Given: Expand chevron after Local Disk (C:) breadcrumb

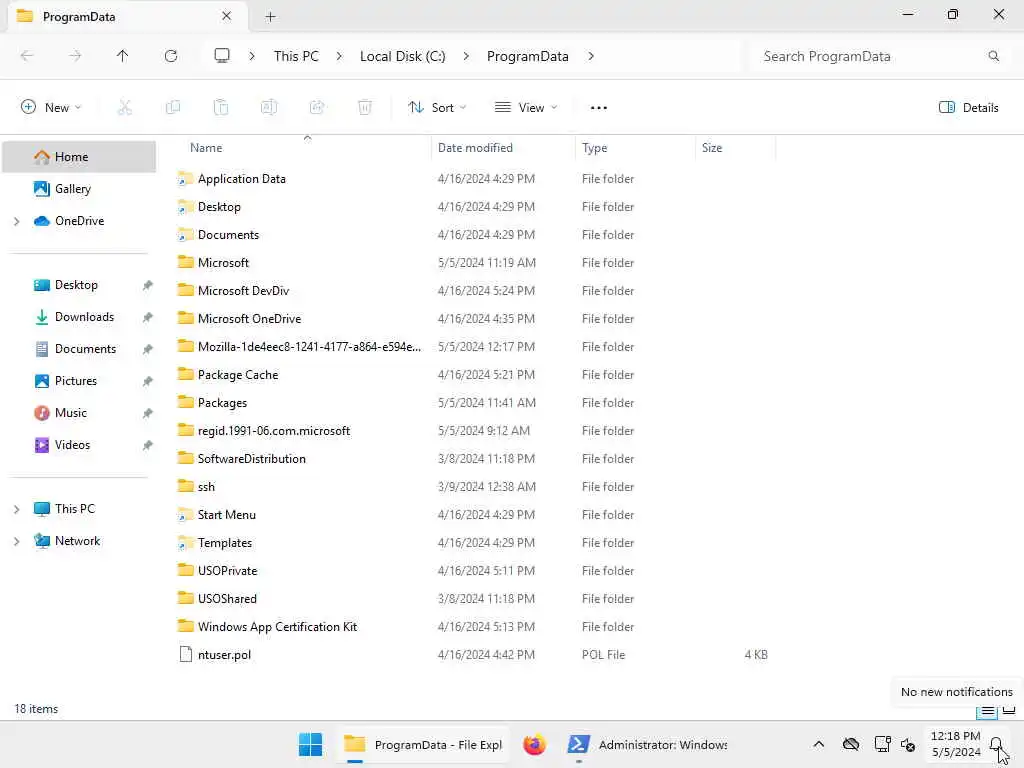Looking at the screenshot, I should tap(466, 56).
